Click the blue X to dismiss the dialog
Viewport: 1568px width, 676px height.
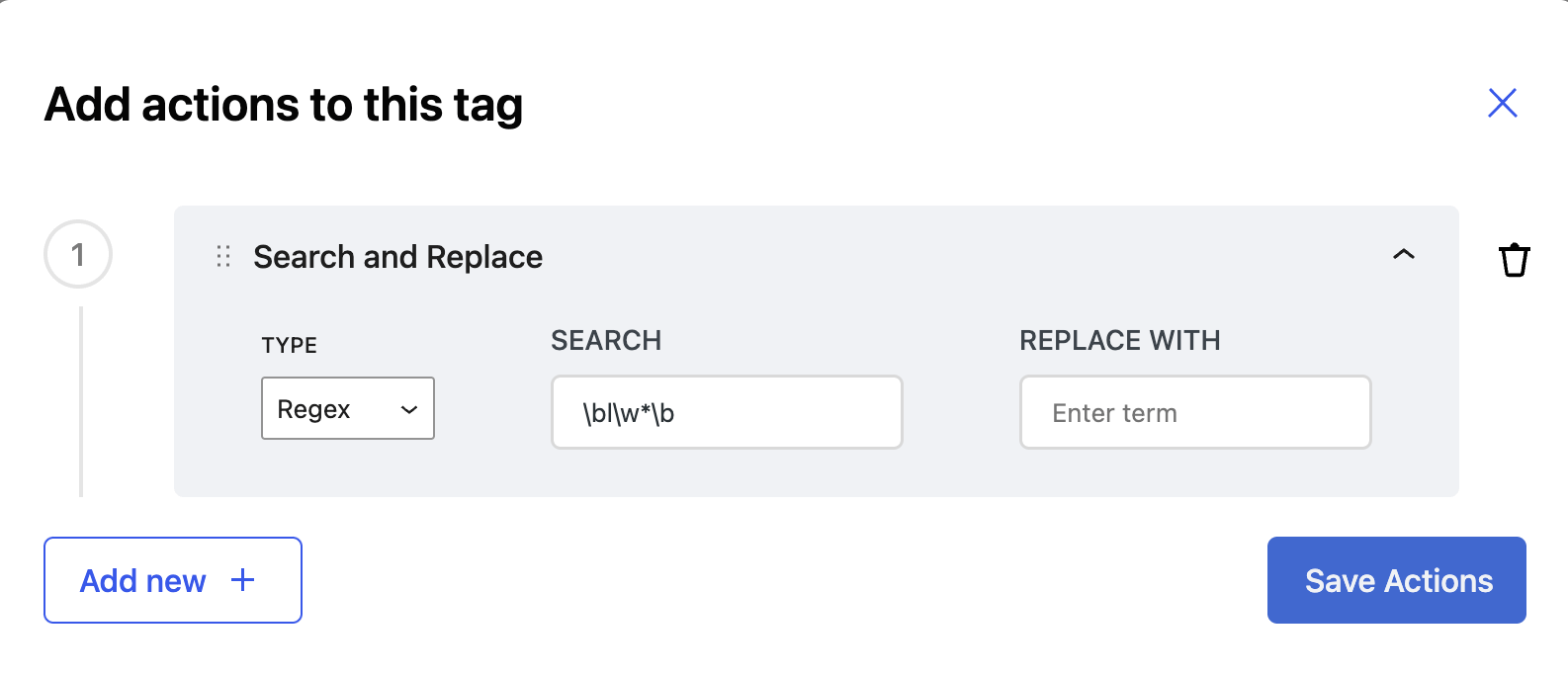pyautogui.click(x=1502, y=103)
